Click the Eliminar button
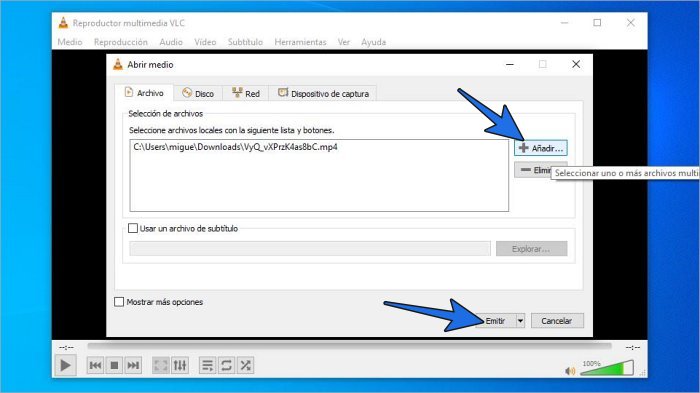 coord(534,170)
